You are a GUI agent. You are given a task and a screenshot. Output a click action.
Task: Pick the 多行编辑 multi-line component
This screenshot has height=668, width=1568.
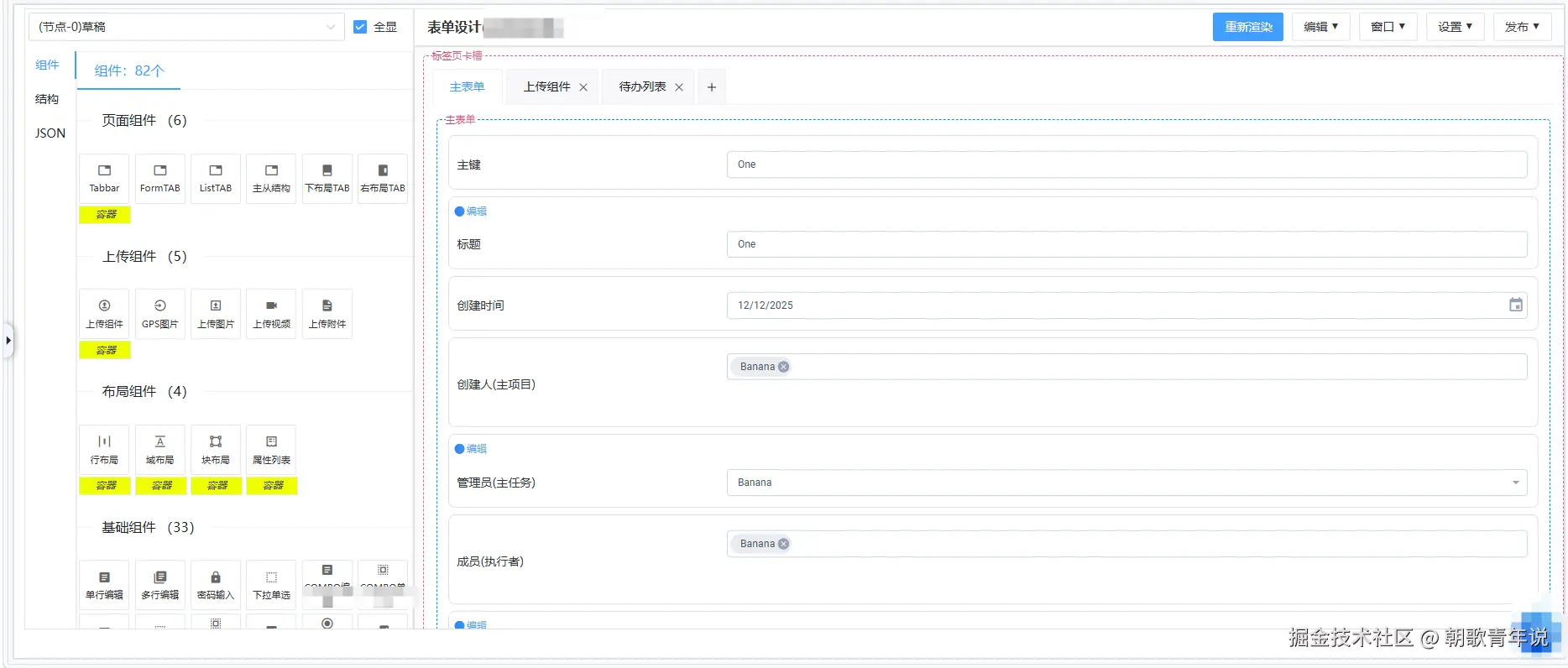click(x=159, y=585)
